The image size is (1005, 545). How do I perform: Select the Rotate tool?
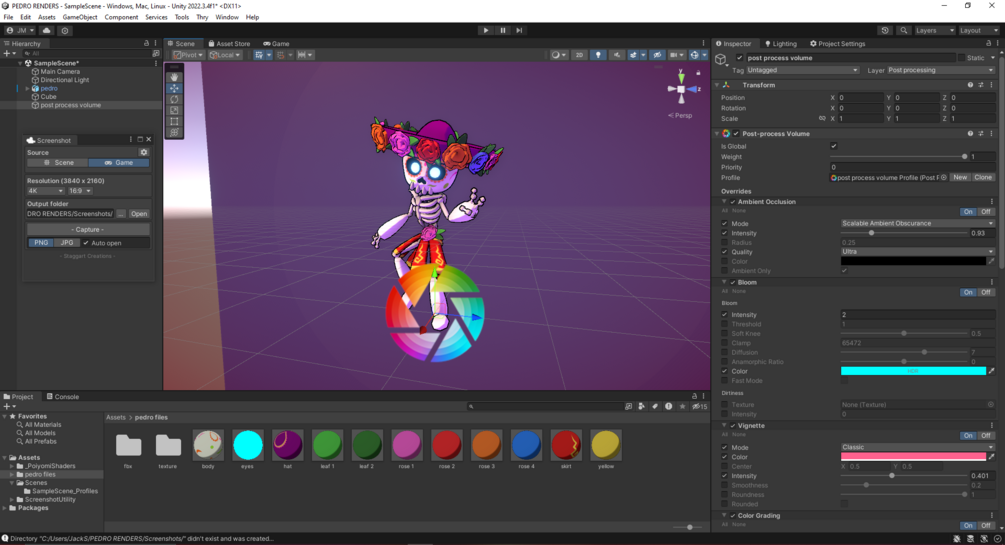click(x=174, y=99)
